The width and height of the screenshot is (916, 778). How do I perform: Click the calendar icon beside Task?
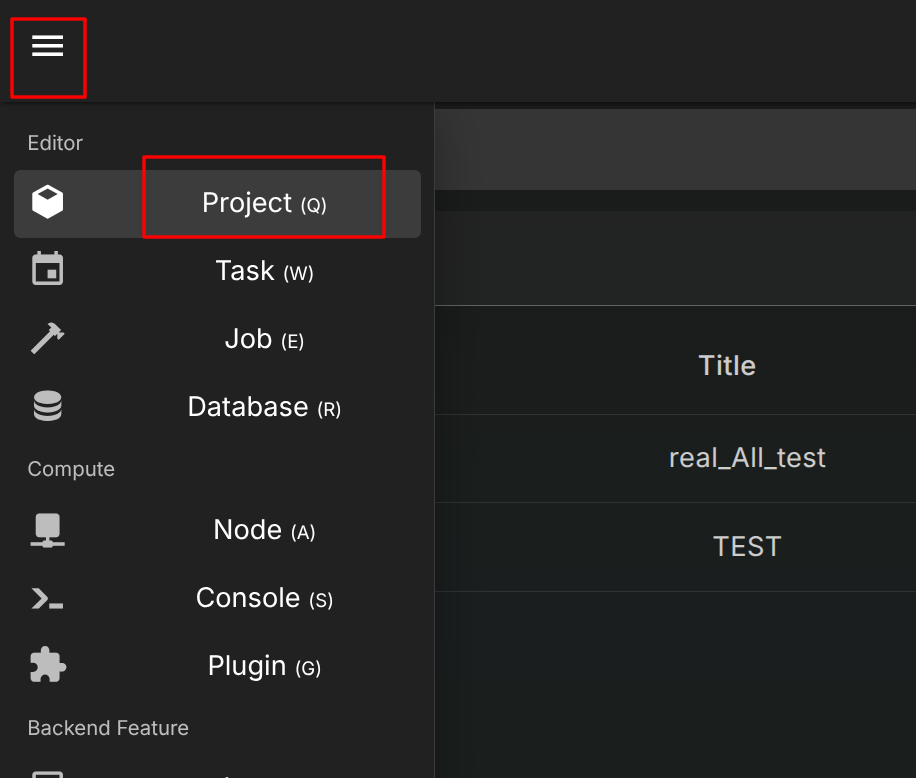(x=47, y=270)
